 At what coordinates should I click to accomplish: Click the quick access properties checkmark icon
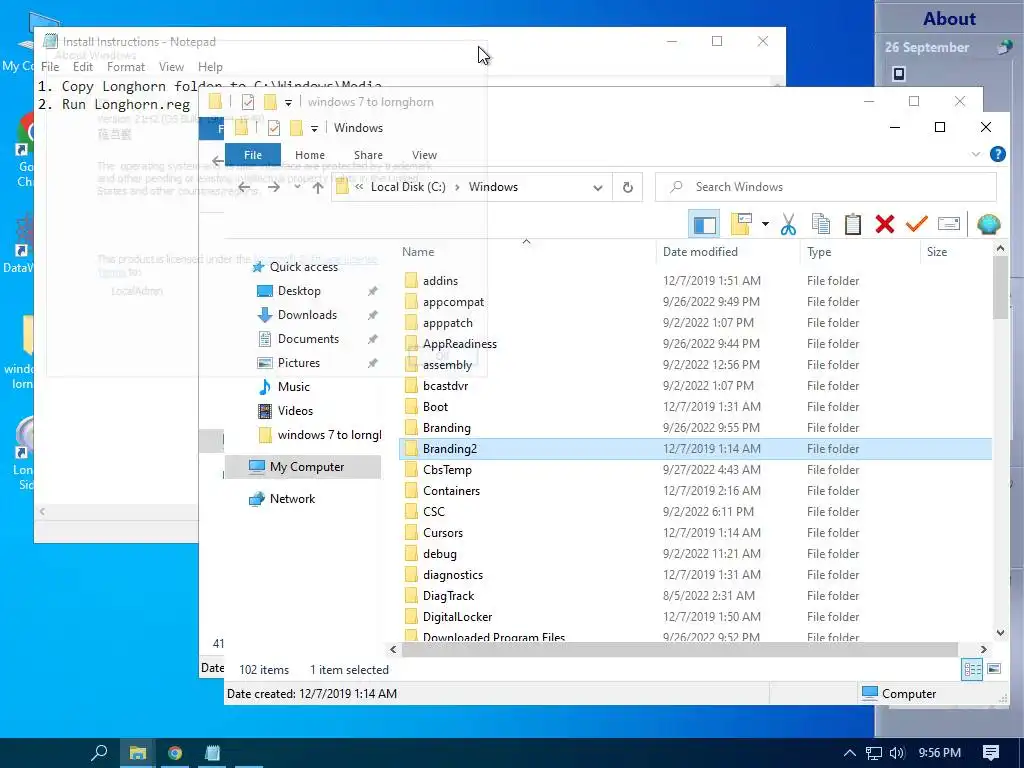pos(274,128)
